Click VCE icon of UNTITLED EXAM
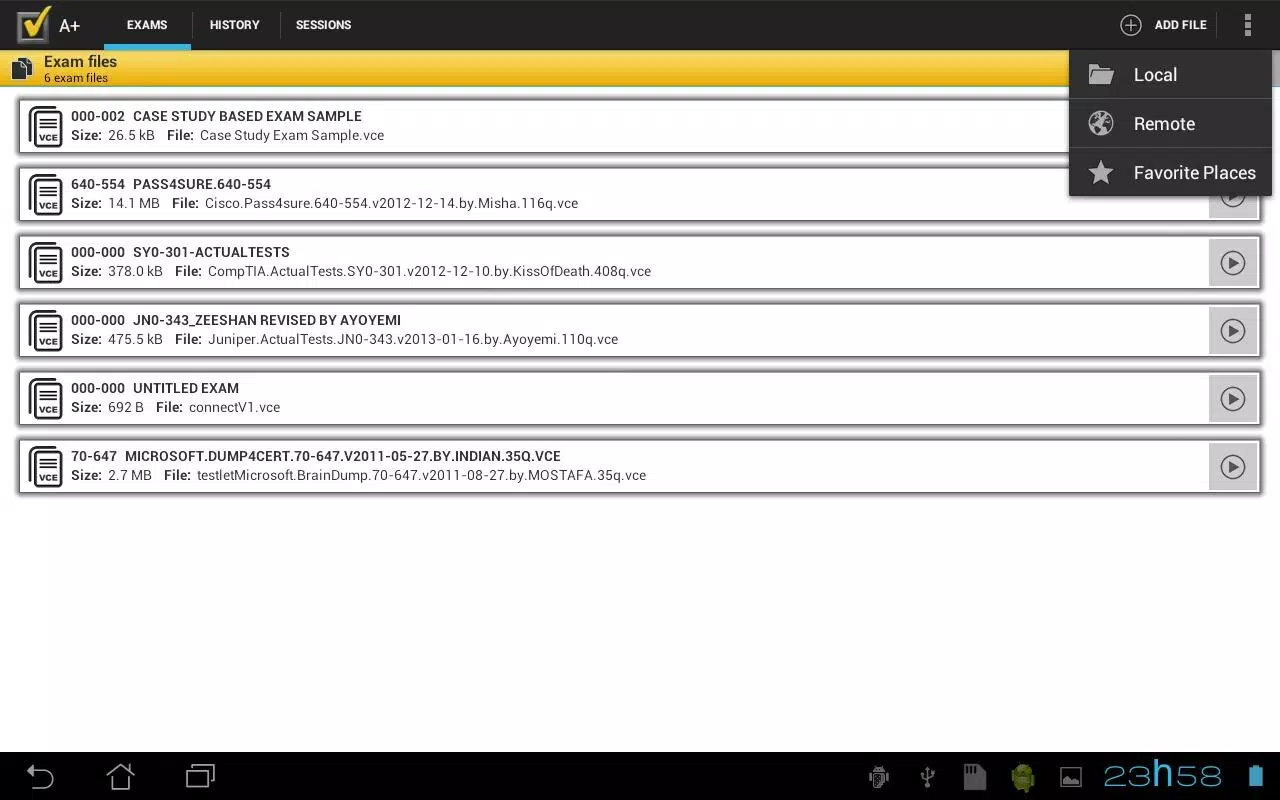 tap(46, 398)
